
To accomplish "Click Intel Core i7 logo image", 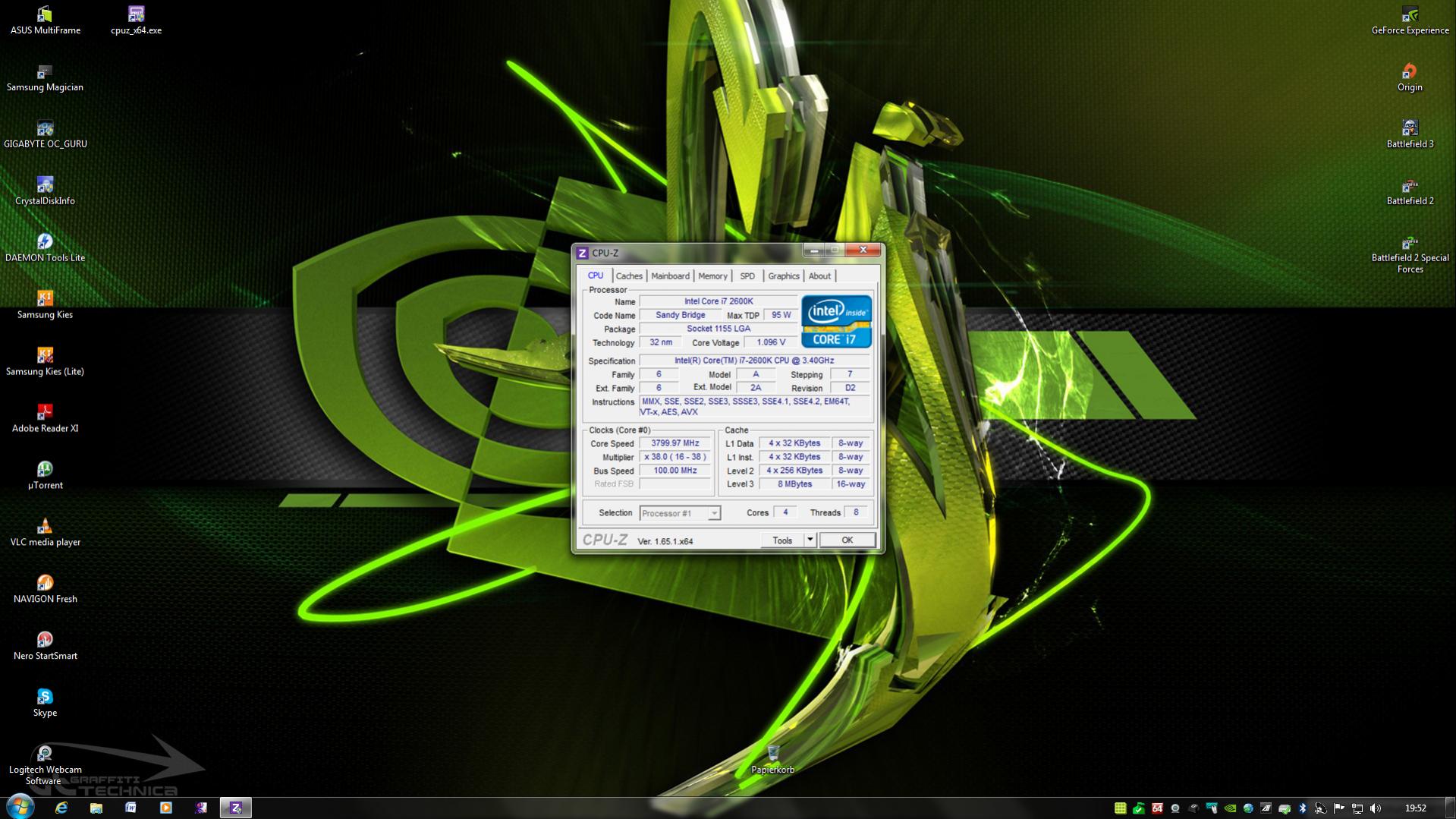I will [837, 322].
